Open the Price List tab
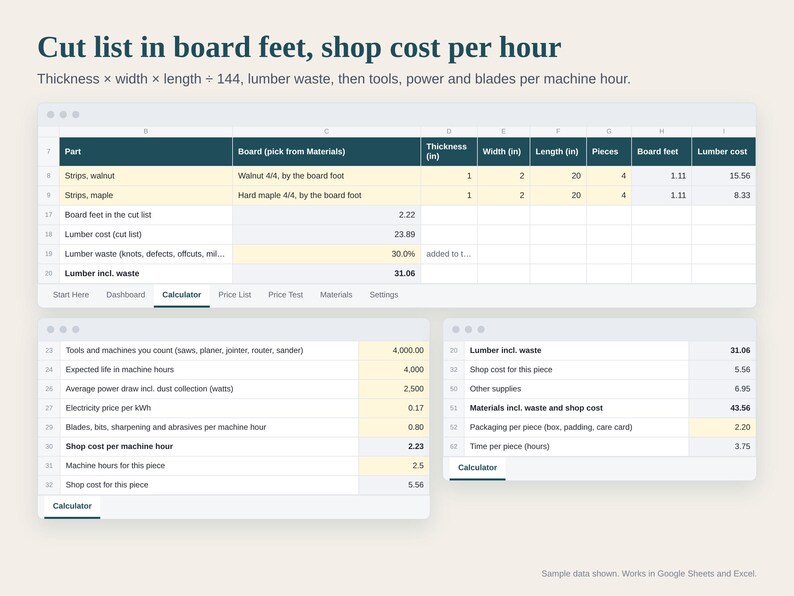The height and width of the screenshot is (596, 794). click(x=234, y=295)
